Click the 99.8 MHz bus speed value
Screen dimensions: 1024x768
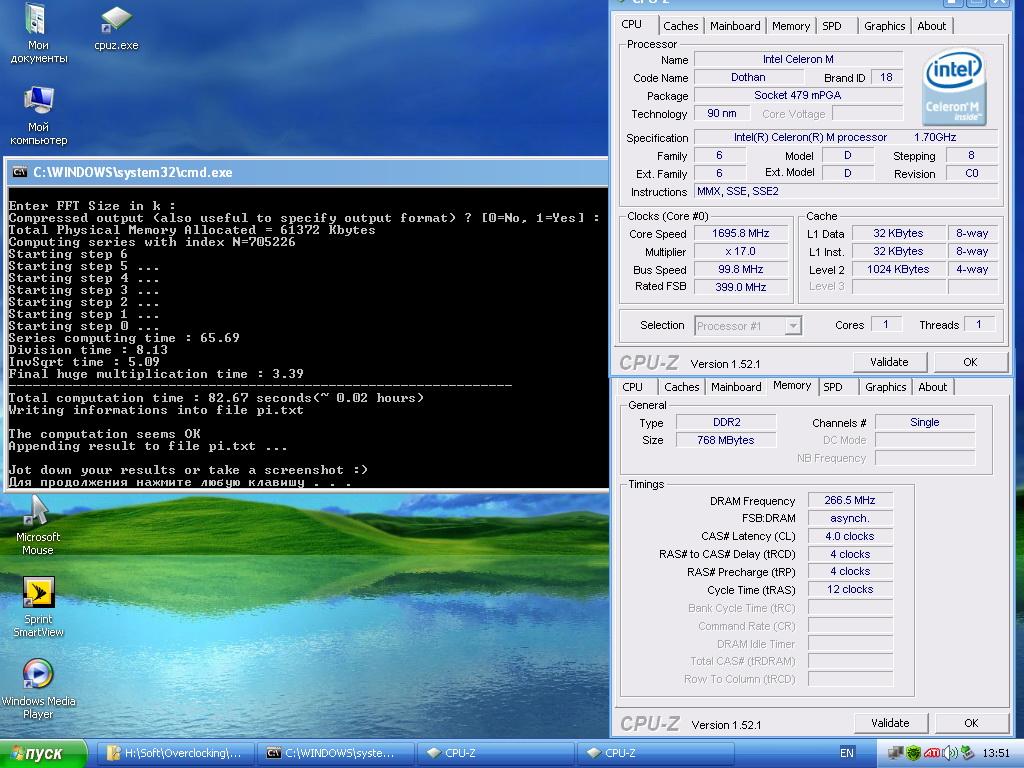pyautogui.click(x=741, y=269)
